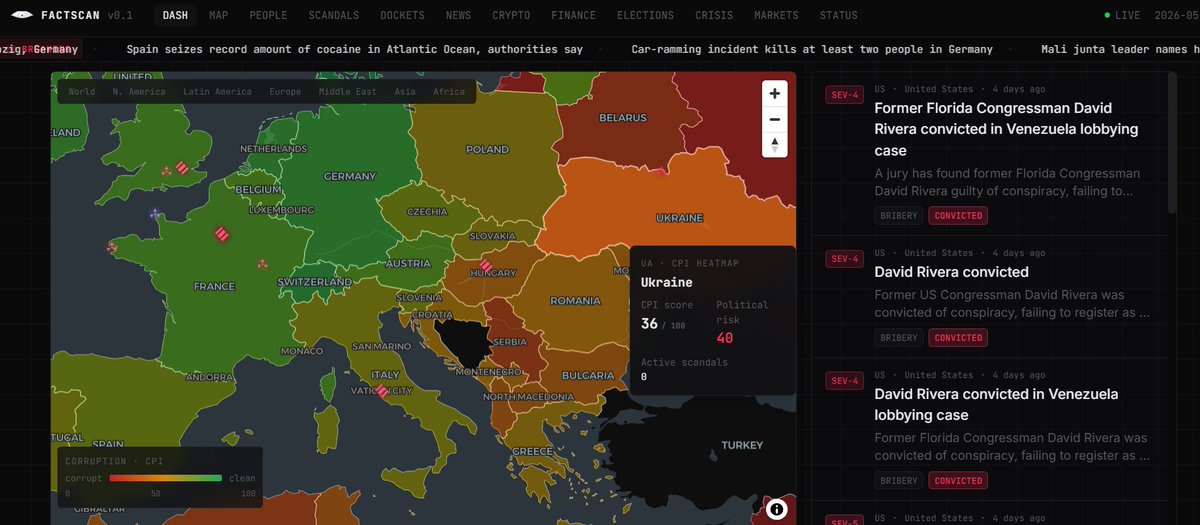Open the MAP tab
The height and width of the screenshot is (525, 1200).
(218, 16)
